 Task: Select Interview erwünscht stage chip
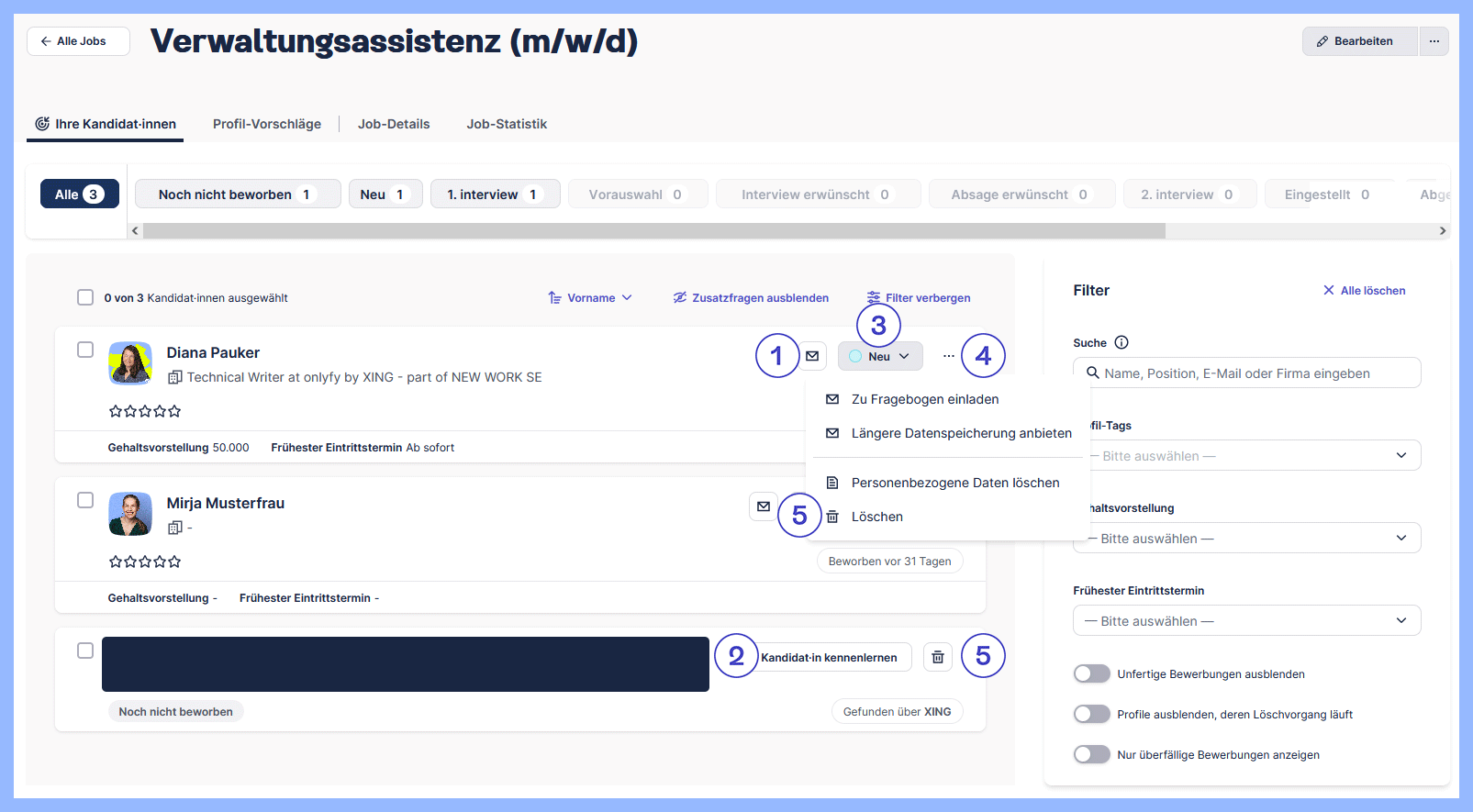click(x=818, y=195)
